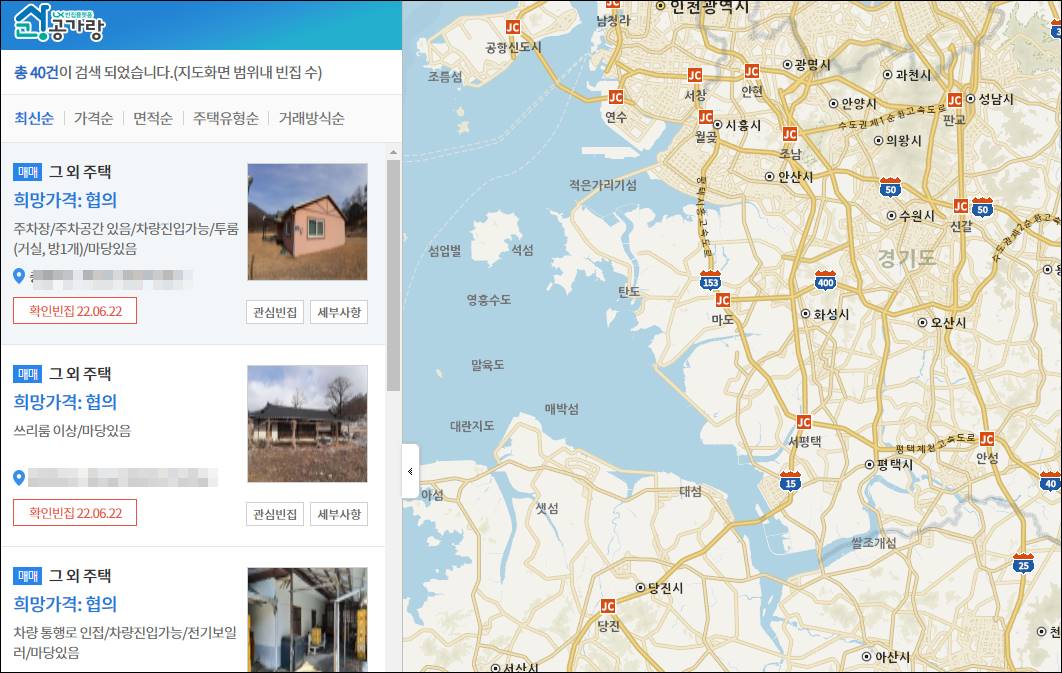Open the third listing's interior photo thumbnail

tap(307, 620)
